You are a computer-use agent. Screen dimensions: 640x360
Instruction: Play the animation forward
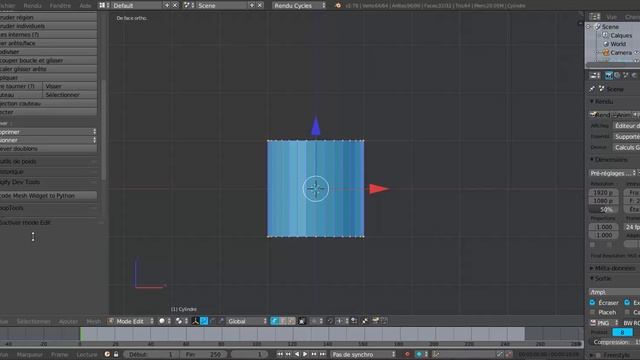(305, 354)
